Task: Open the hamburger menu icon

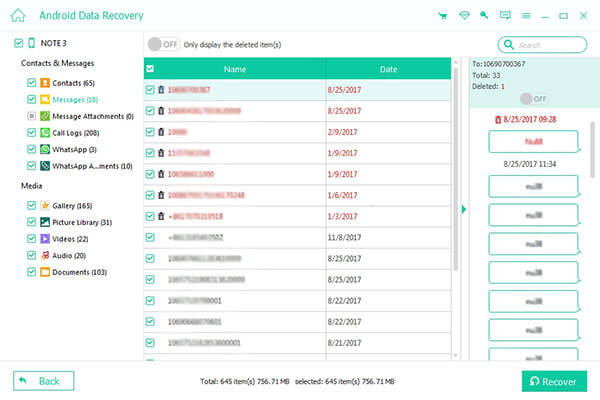Action: click(526, 16)
